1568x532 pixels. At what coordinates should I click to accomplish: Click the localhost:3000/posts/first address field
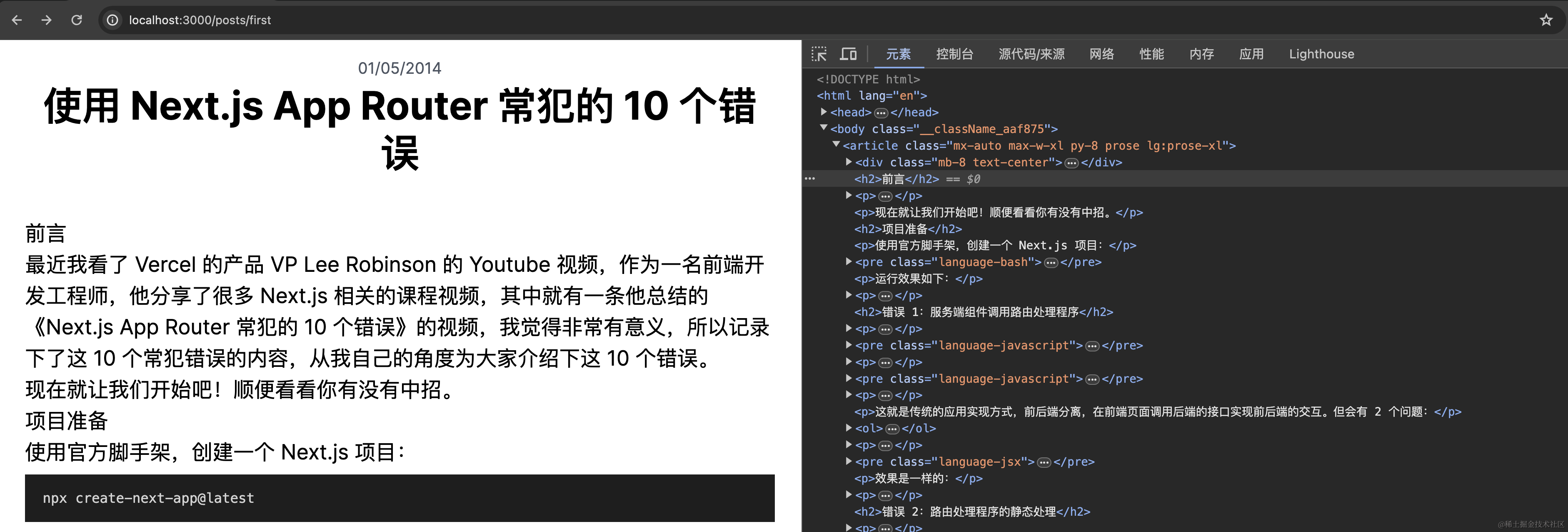point(200,20)
